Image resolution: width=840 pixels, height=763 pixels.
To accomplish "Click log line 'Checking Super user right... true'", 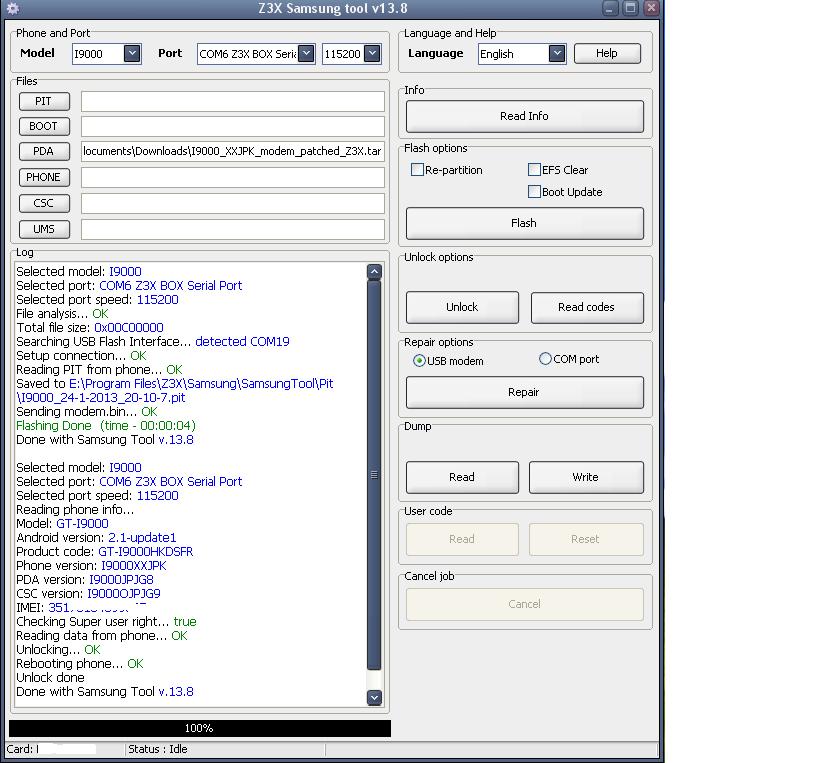I will tap(107, 622).
